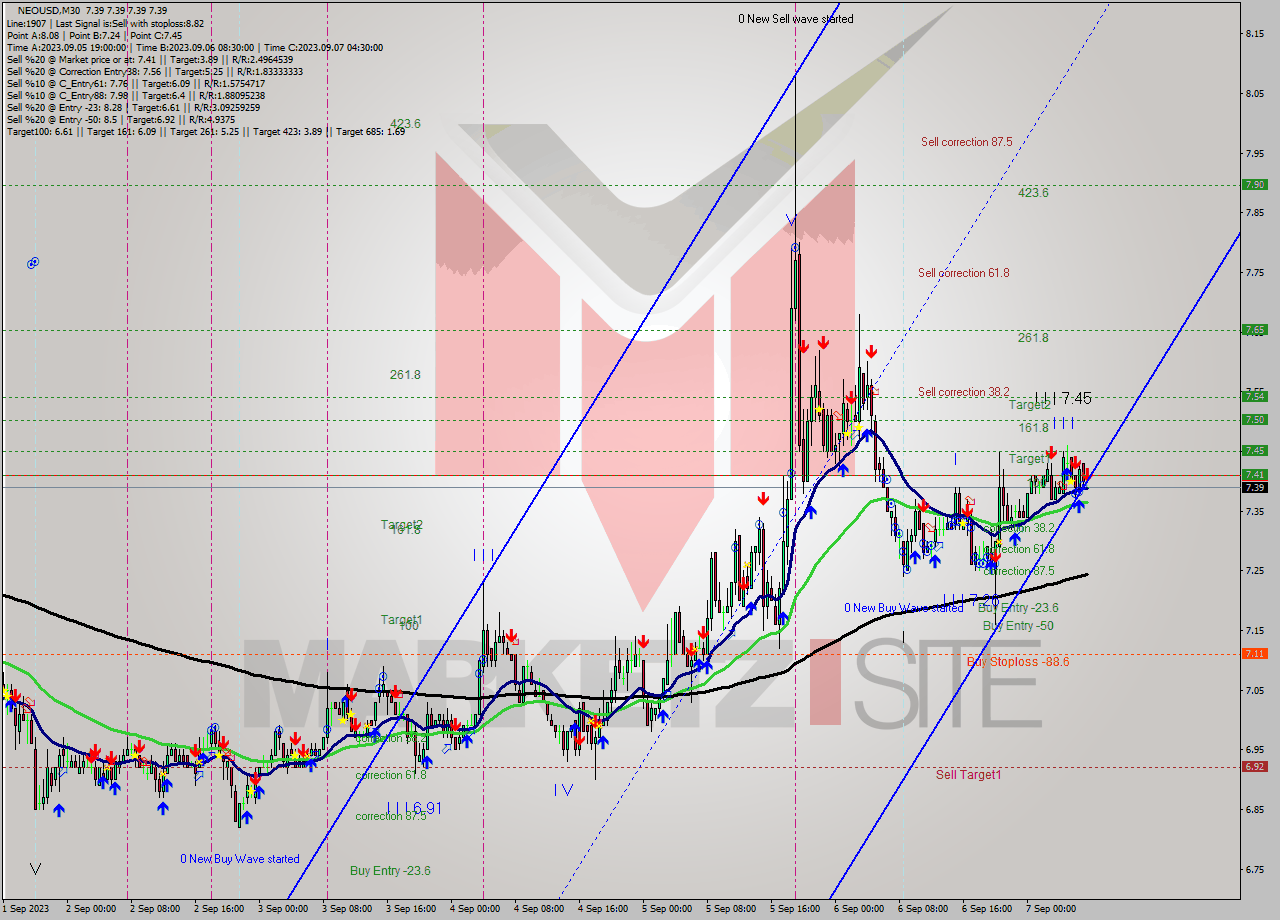
Task: Click the 6.85 price axis value
Action: pos(1255,809)
